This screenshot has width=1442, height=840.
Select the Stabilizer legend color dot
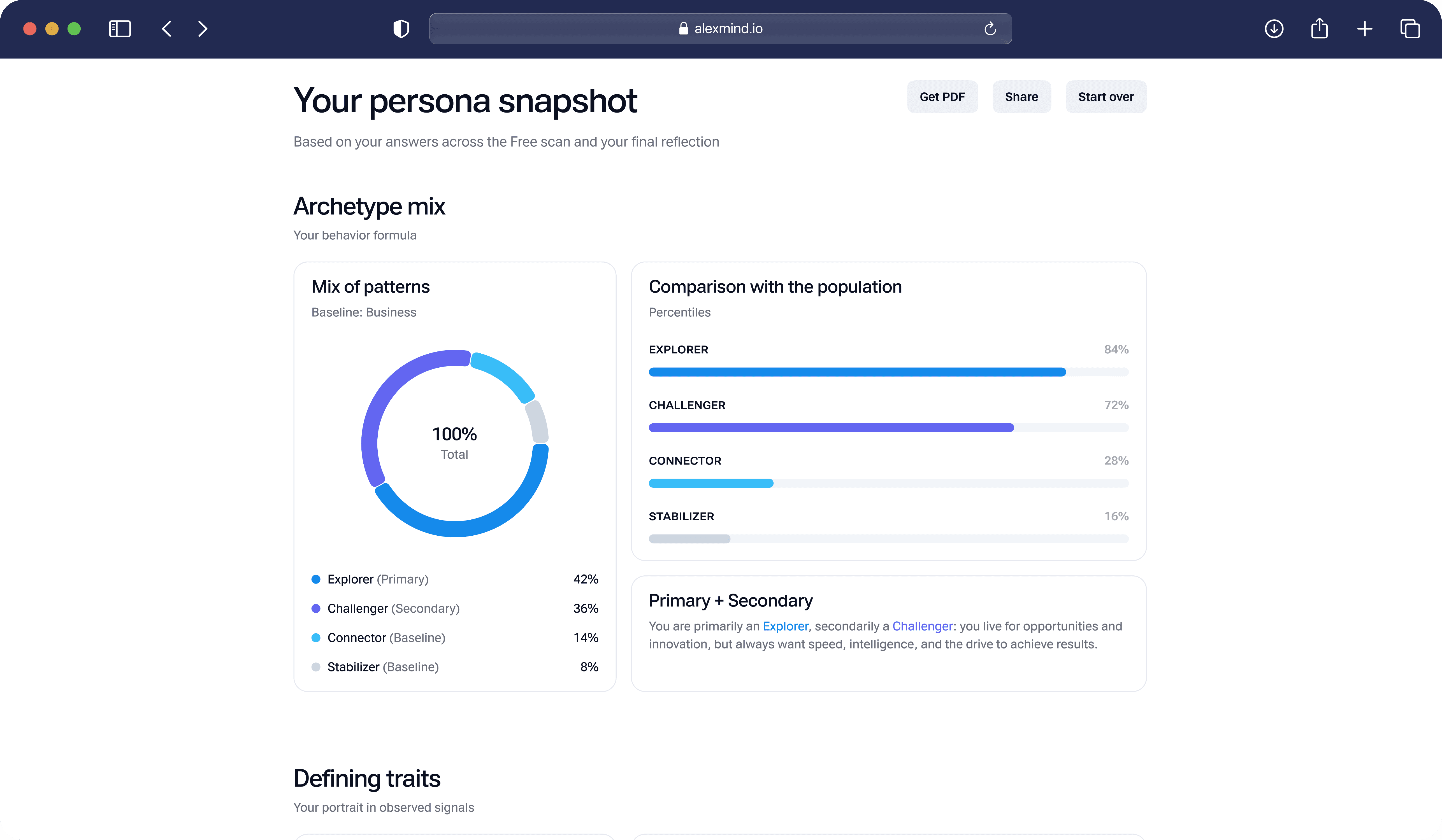[x=316, y=667]
